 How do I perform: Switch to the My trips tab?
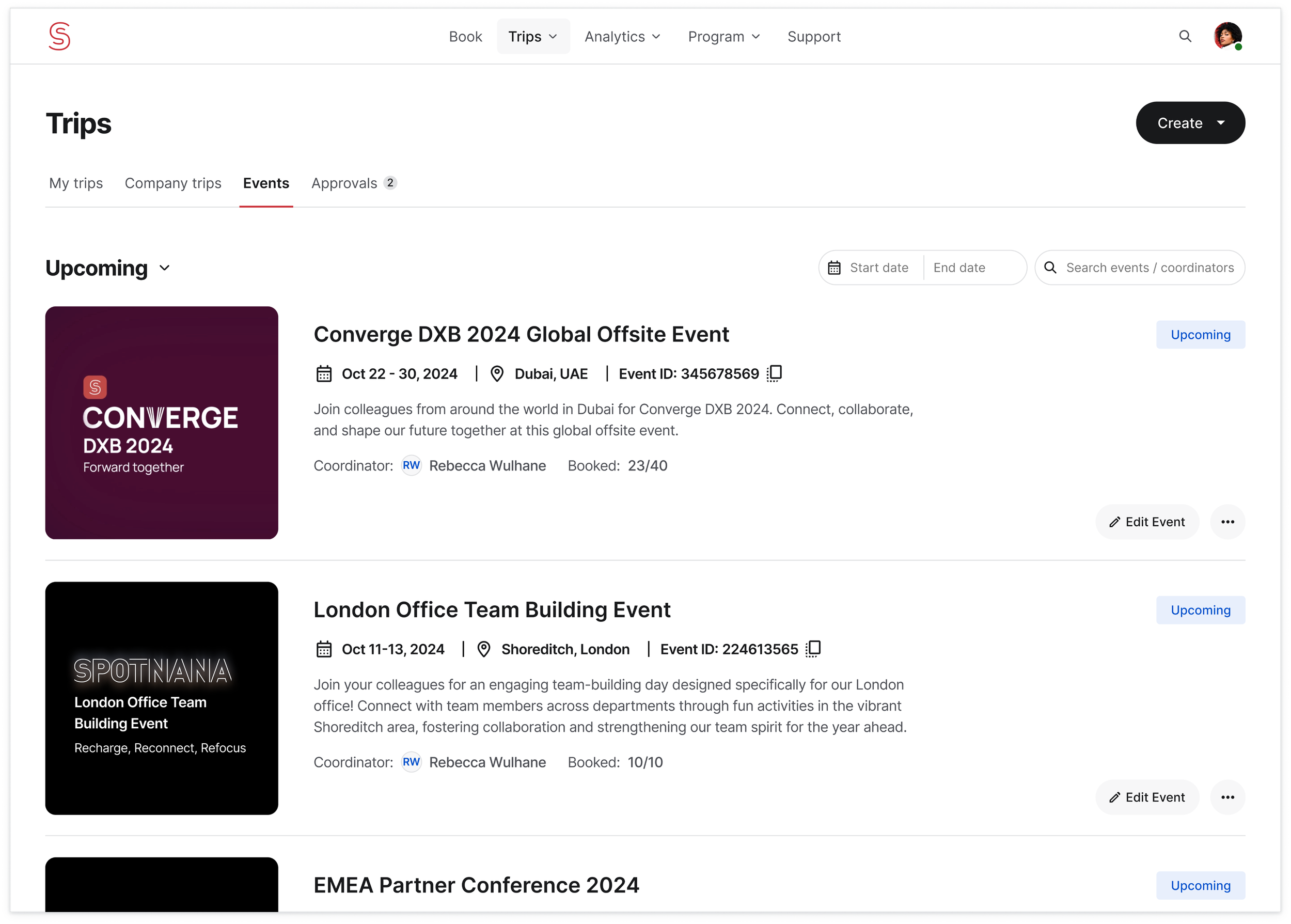(x=75, y=183)
